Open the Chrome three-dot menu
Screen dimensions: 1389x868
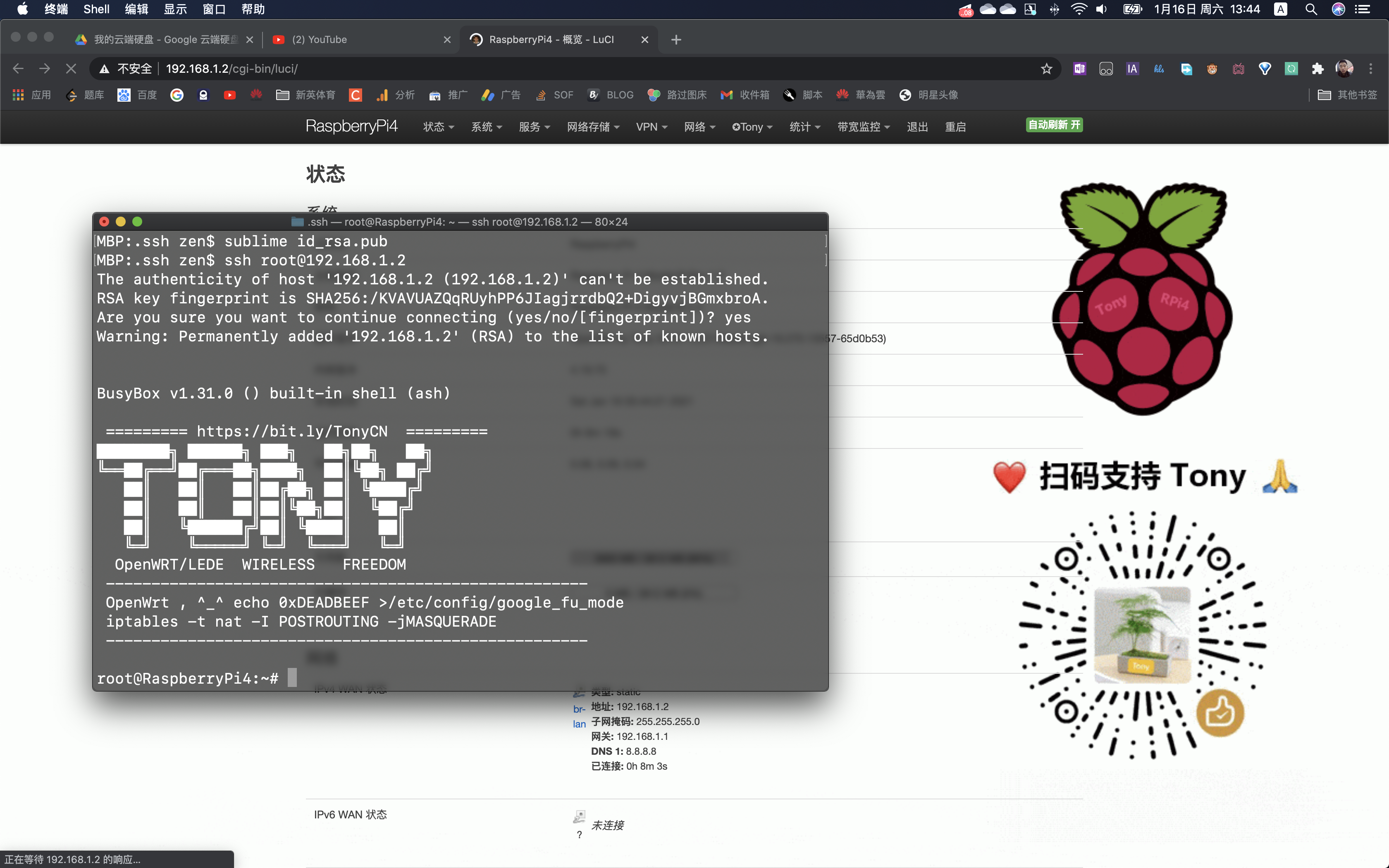(x=1371, y=69)
